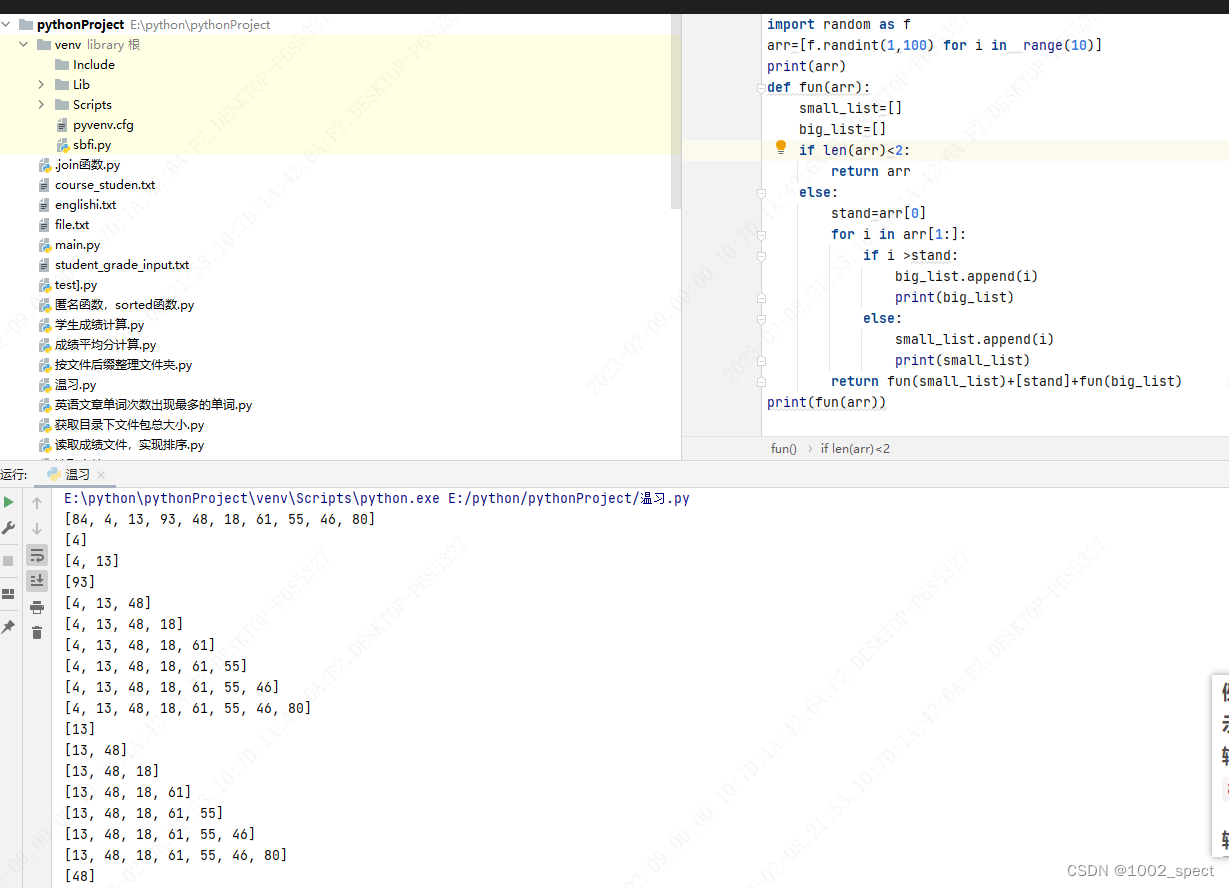
Task: Click the 'big_list=[]' code line
Action: (843, 129)
